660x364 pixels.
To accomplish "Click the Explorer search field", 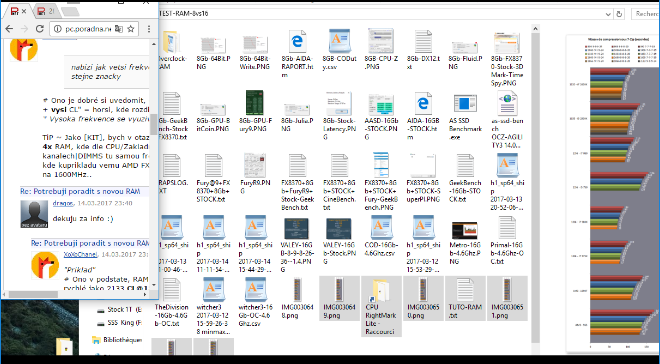I will pyautogui.click(x=645, y=14).
